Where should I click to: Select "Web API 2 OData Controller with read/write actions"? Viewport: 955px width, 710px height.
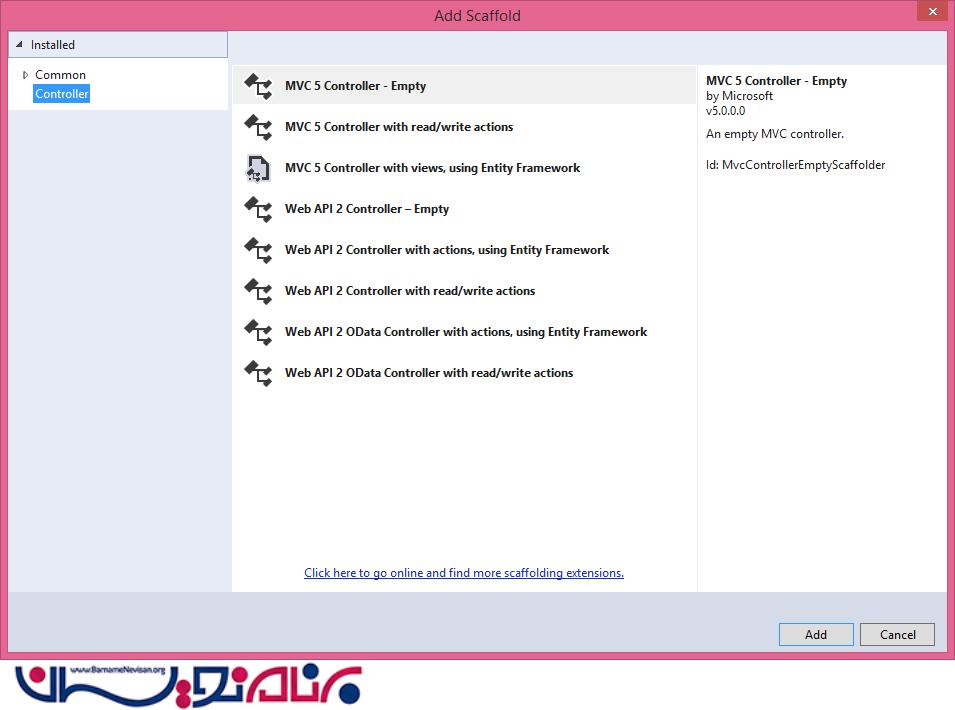point(464,373)
